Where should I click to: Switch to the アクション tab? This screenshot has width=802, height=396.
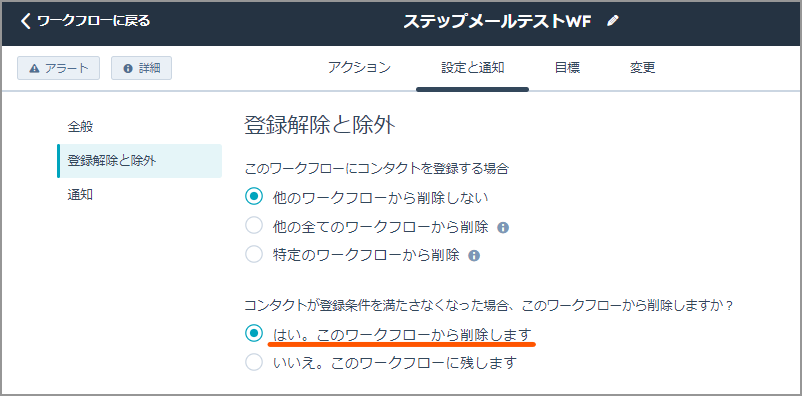point(360,68)
